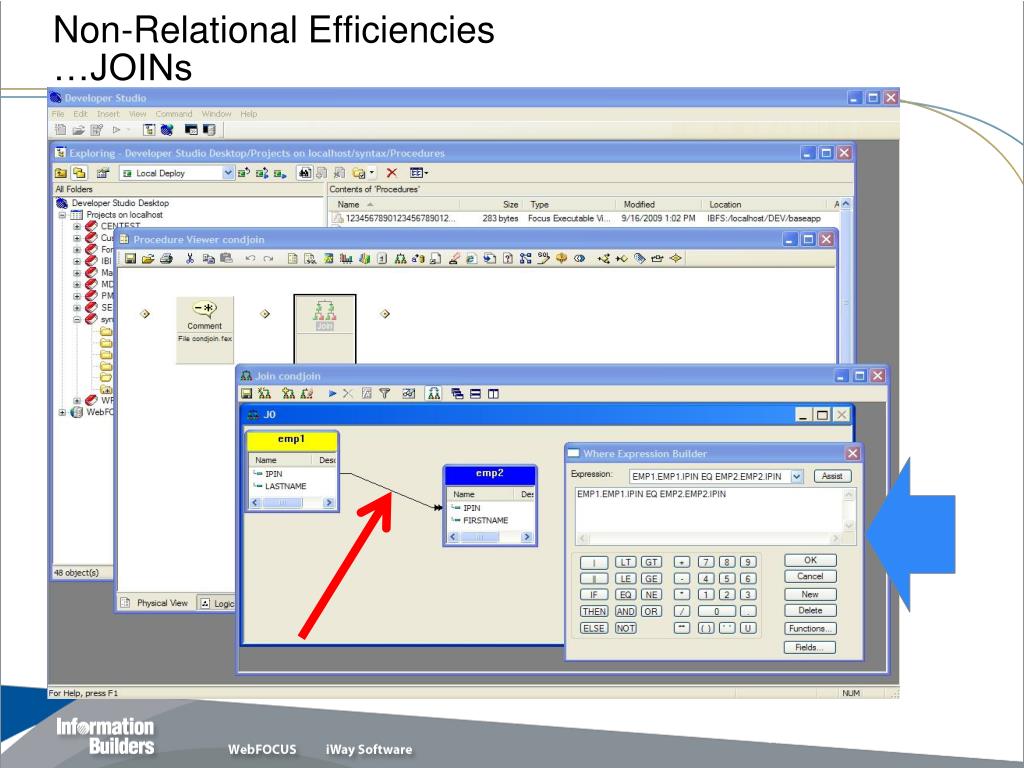1024x768 pixels.
Task: Click Save icon in Join condjoin toolbar
Action: (x=247, y=394)
